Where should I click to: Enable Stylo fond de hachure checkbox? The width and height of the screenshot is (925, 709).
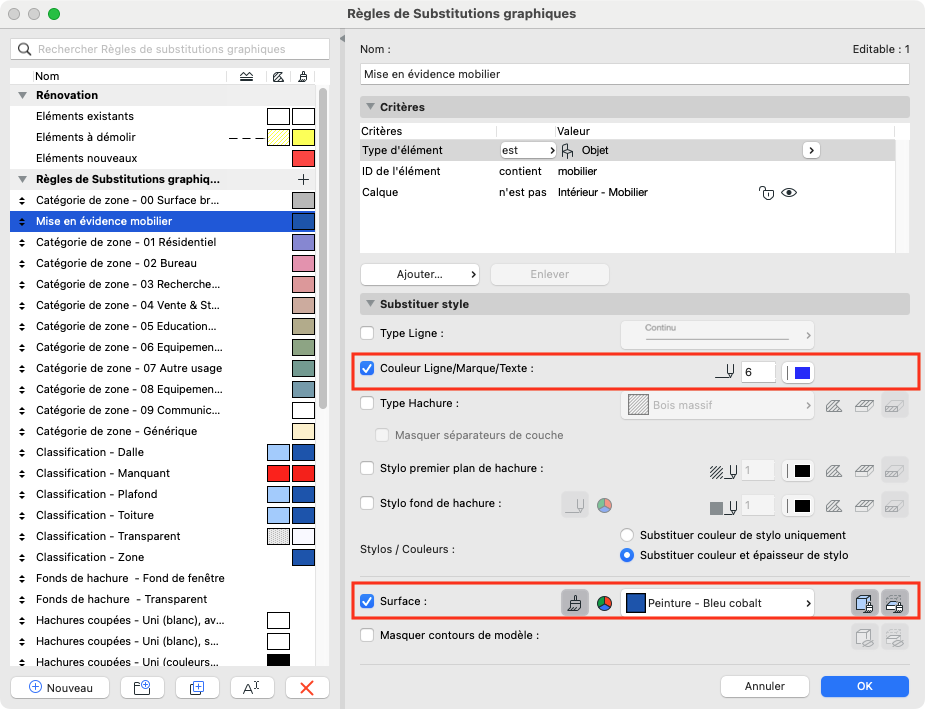click(x=367, y=503)
